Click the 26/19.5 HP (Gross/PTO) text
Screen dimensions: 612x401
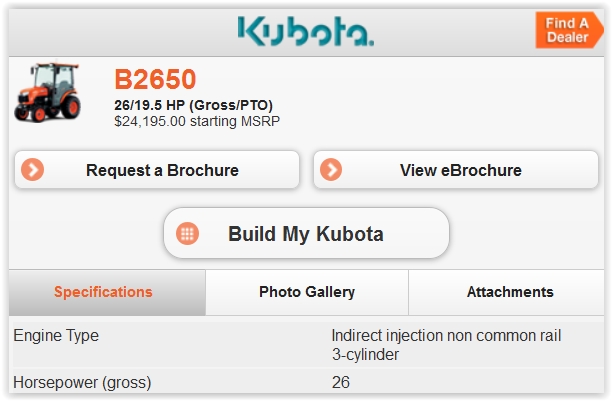point(194,105)
